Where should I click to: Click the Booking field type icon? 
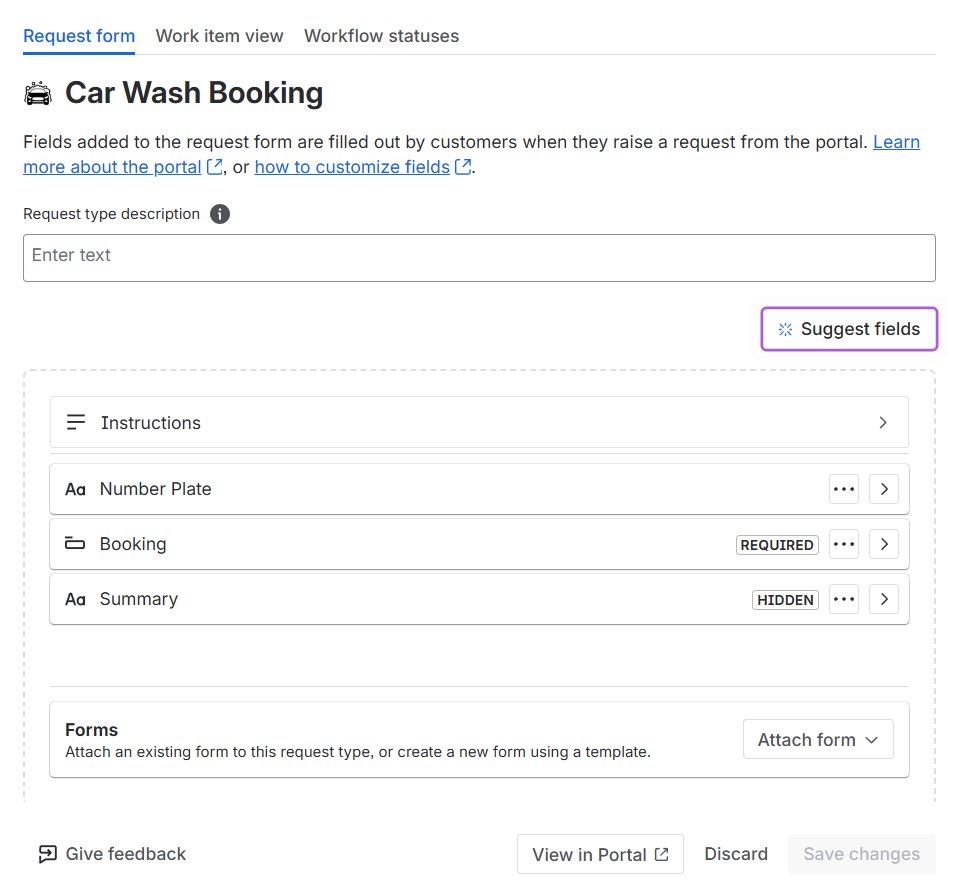tap(75, 544)
